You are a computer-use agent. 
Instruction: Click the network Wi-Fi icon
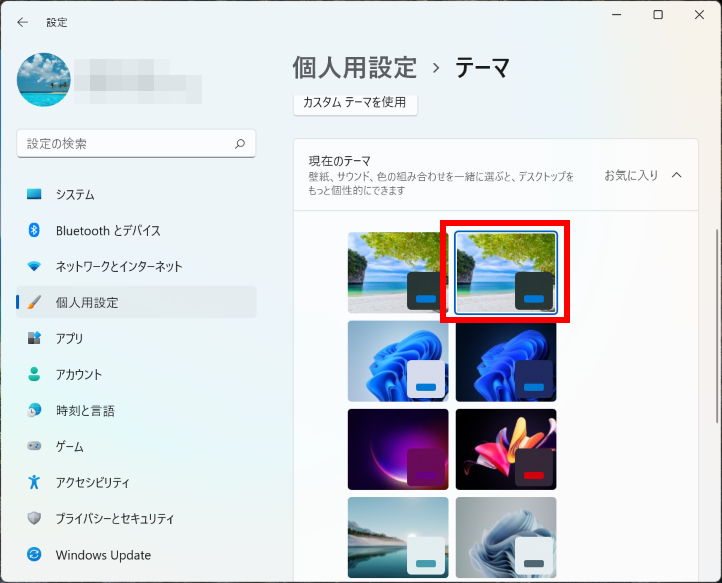click(x=34, y=266)
